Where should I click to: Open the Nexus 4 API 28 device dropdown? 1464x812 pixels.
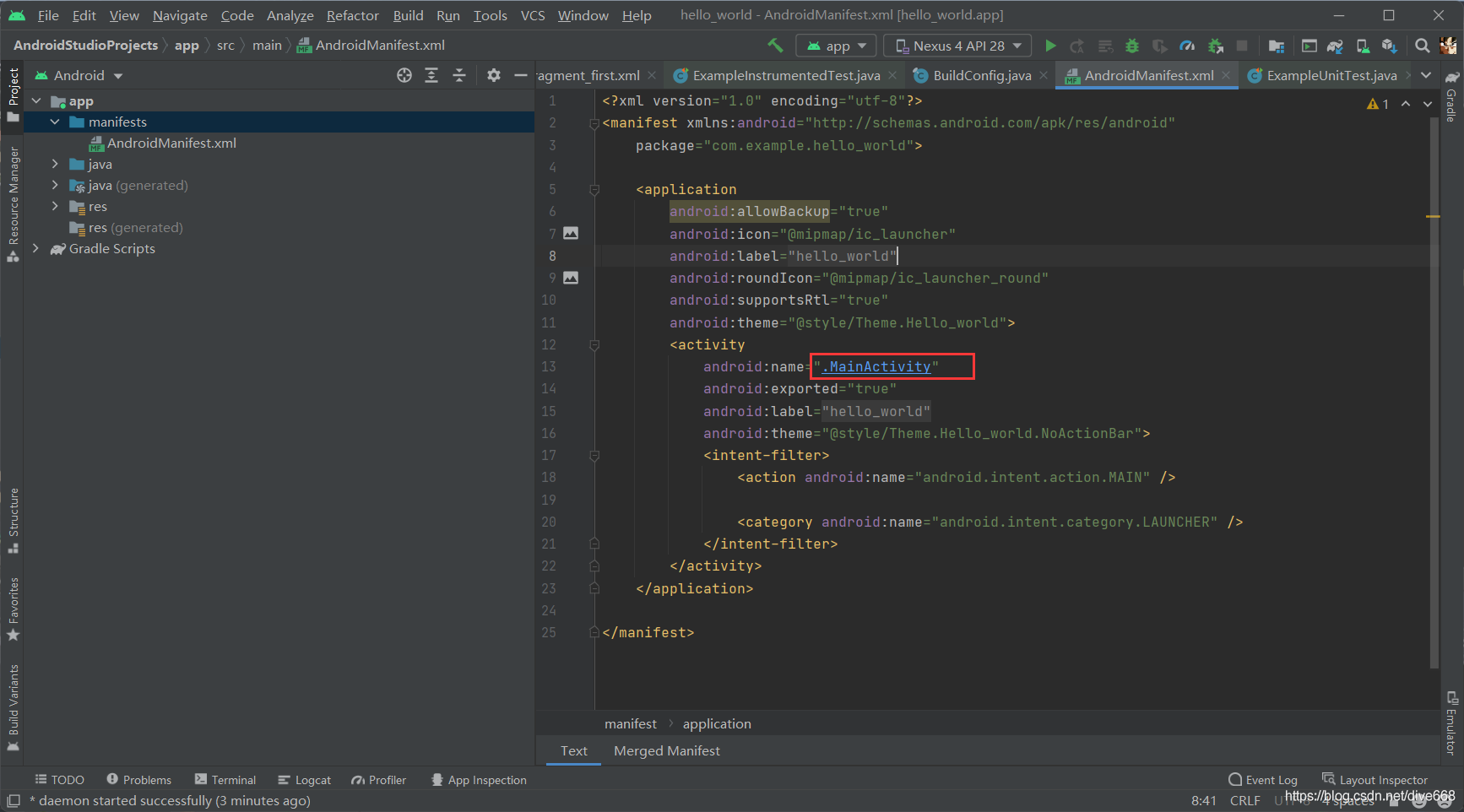click(x=957, y=46)
